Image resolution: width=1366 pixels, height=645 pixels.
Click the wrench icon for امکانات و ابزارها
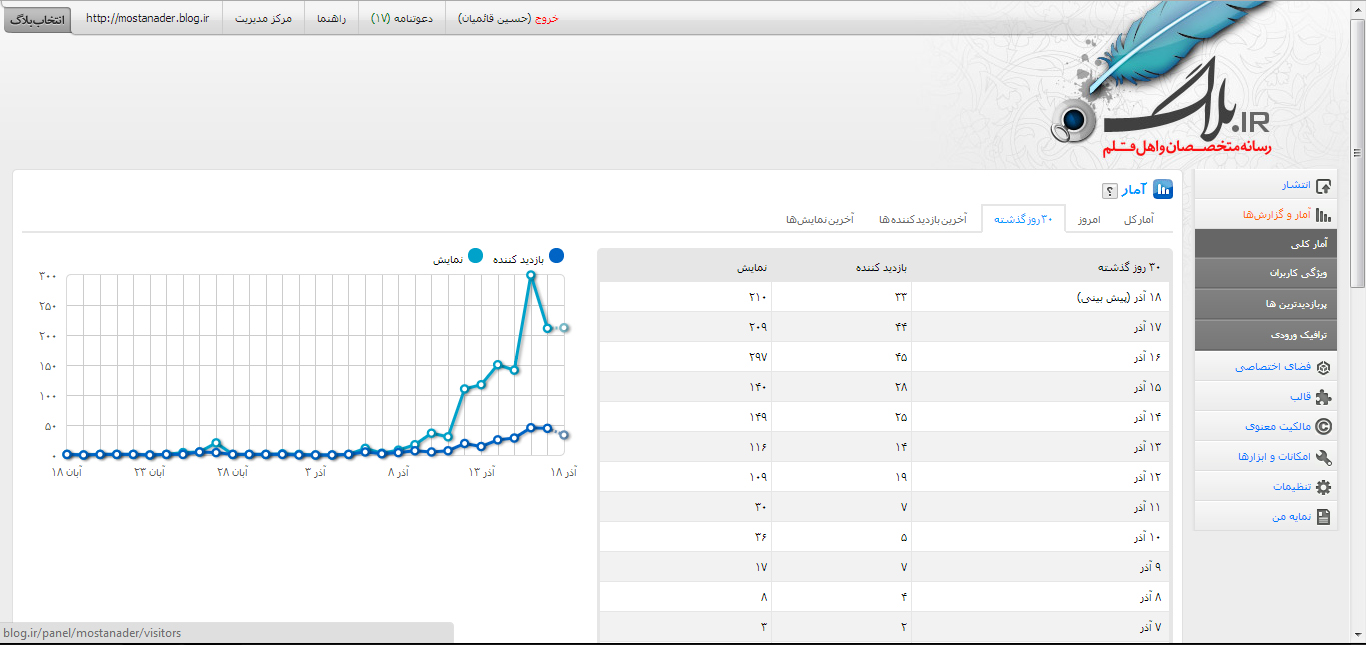[x=1323, y=457]
